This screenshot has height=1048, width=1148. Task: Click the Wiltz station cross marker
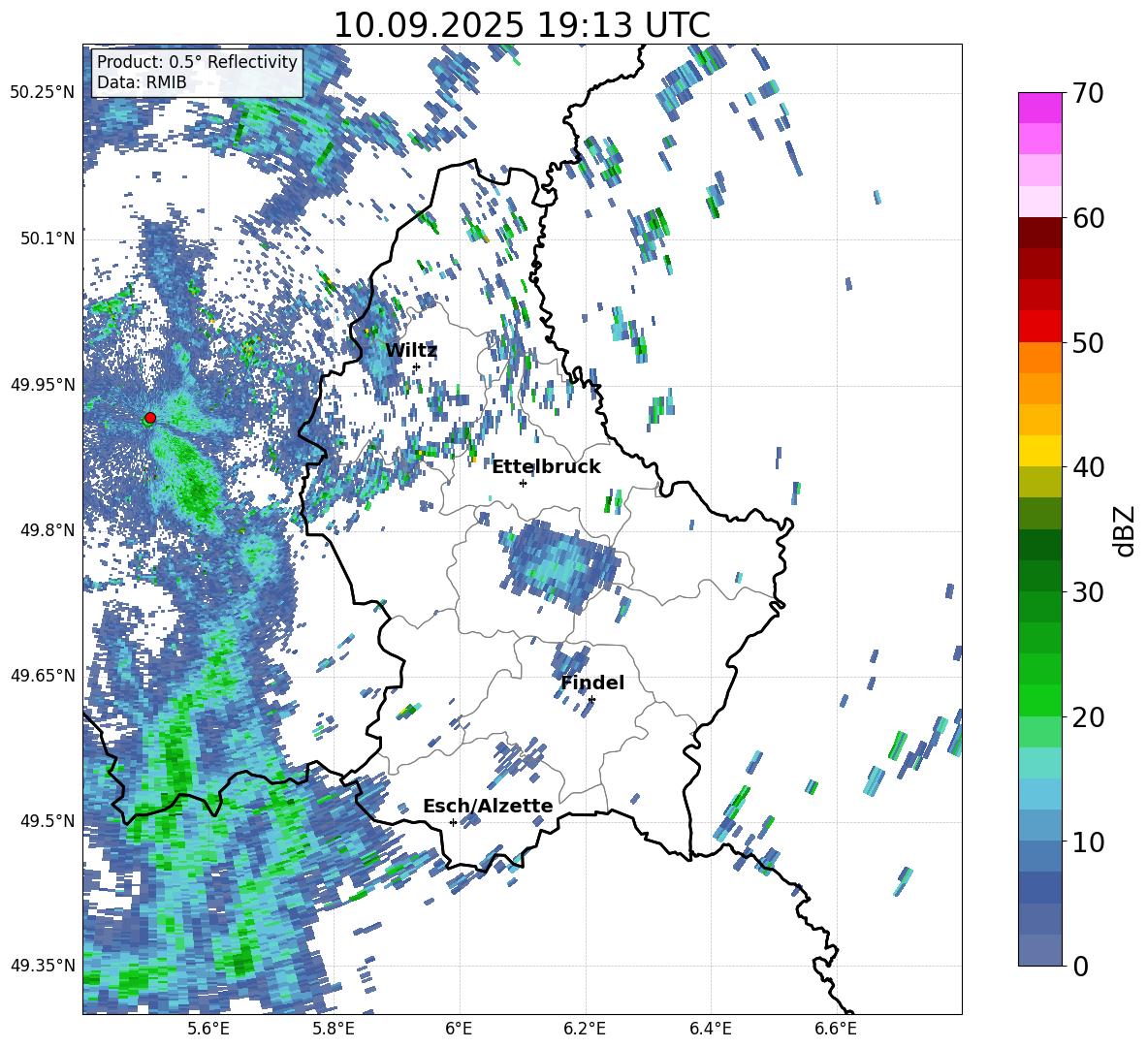416,366
